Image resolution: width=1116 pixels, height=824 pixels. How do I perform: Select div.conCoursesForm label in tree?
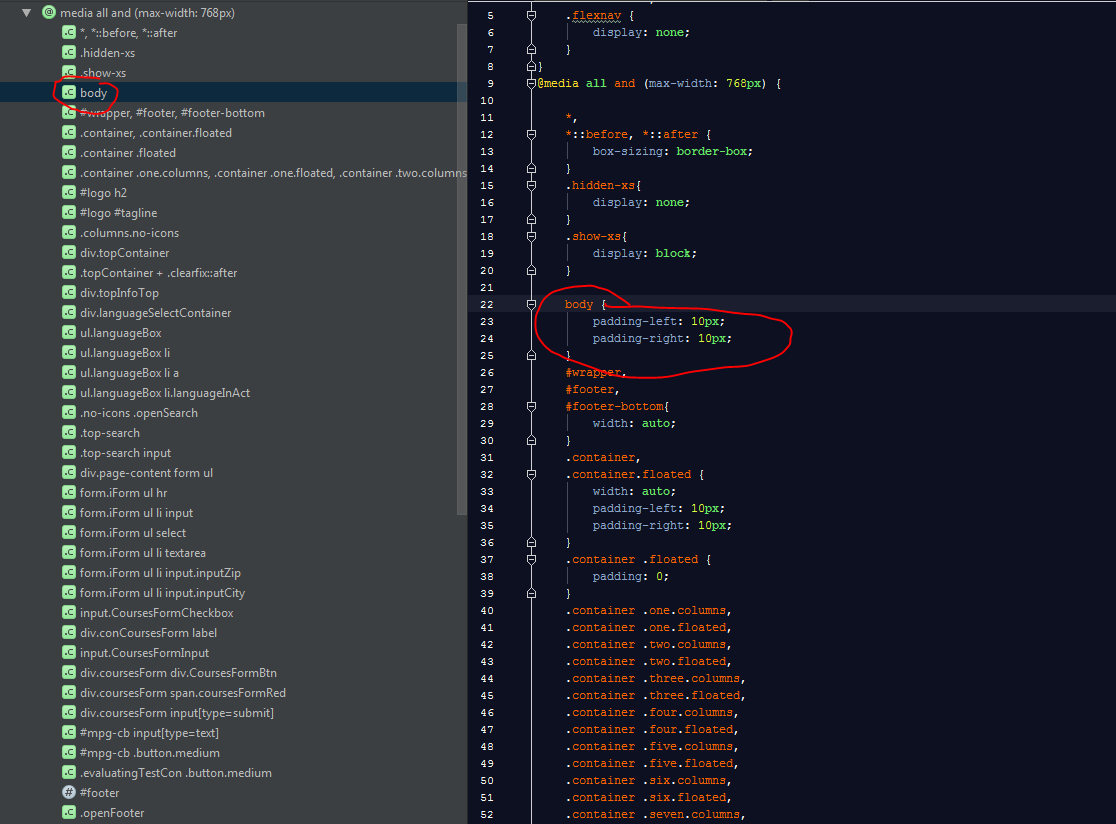149,633
